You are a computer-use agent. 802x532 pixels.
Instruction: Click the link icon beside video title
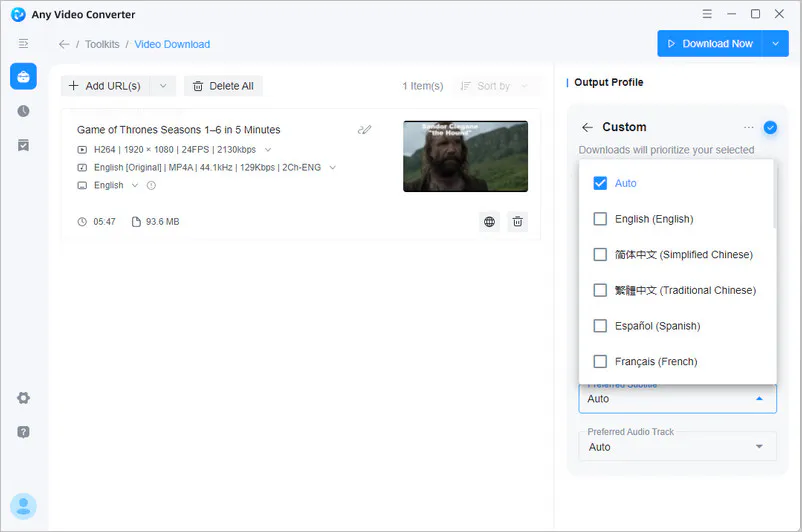[x=364, y=129]
